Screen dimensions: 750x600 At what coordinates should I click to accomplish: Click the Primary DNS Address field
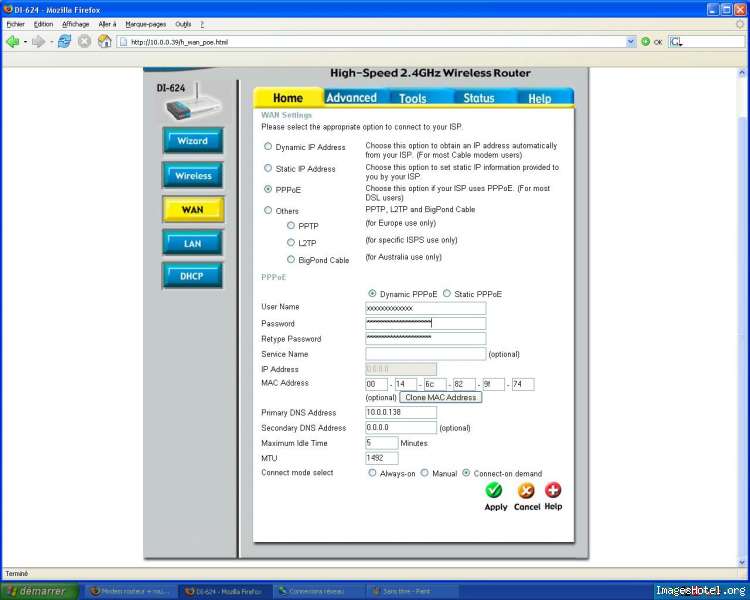click(x=401, y=412)
